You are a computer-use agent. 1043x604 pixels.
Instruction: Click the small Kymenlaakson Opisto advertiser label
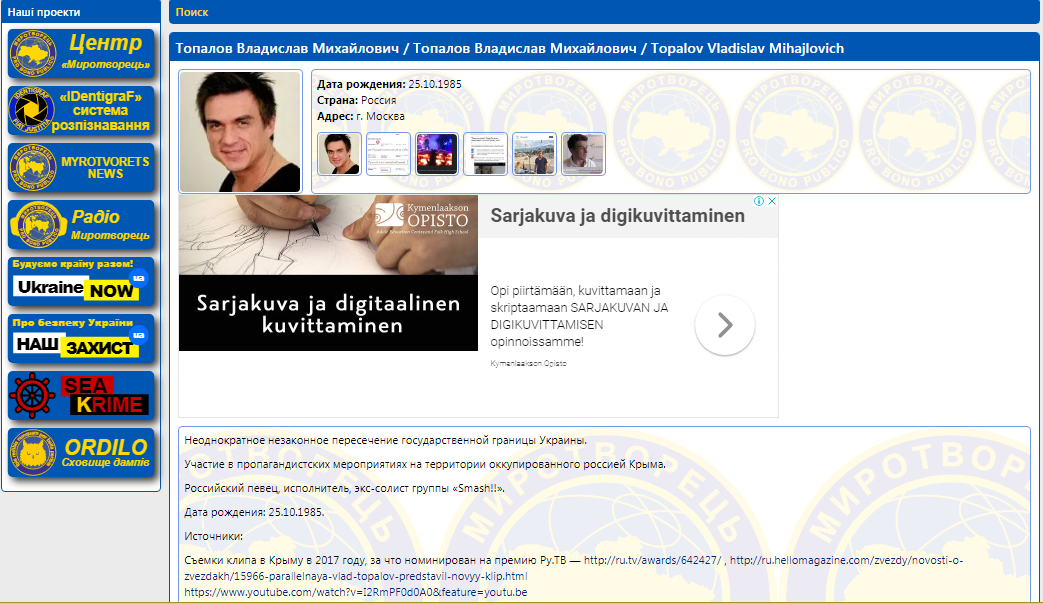[528, 363]
